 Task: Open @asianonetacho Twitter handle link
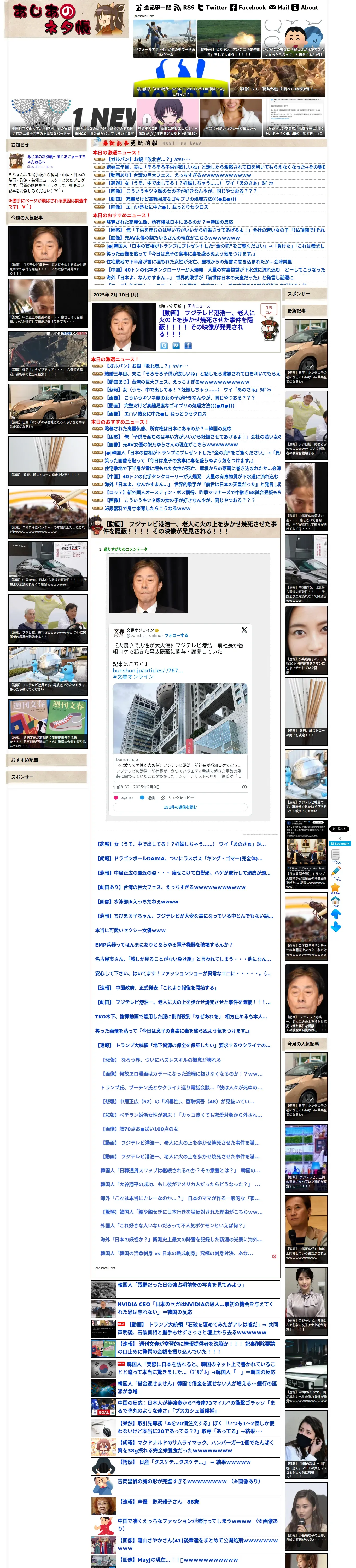pos(40,167)
